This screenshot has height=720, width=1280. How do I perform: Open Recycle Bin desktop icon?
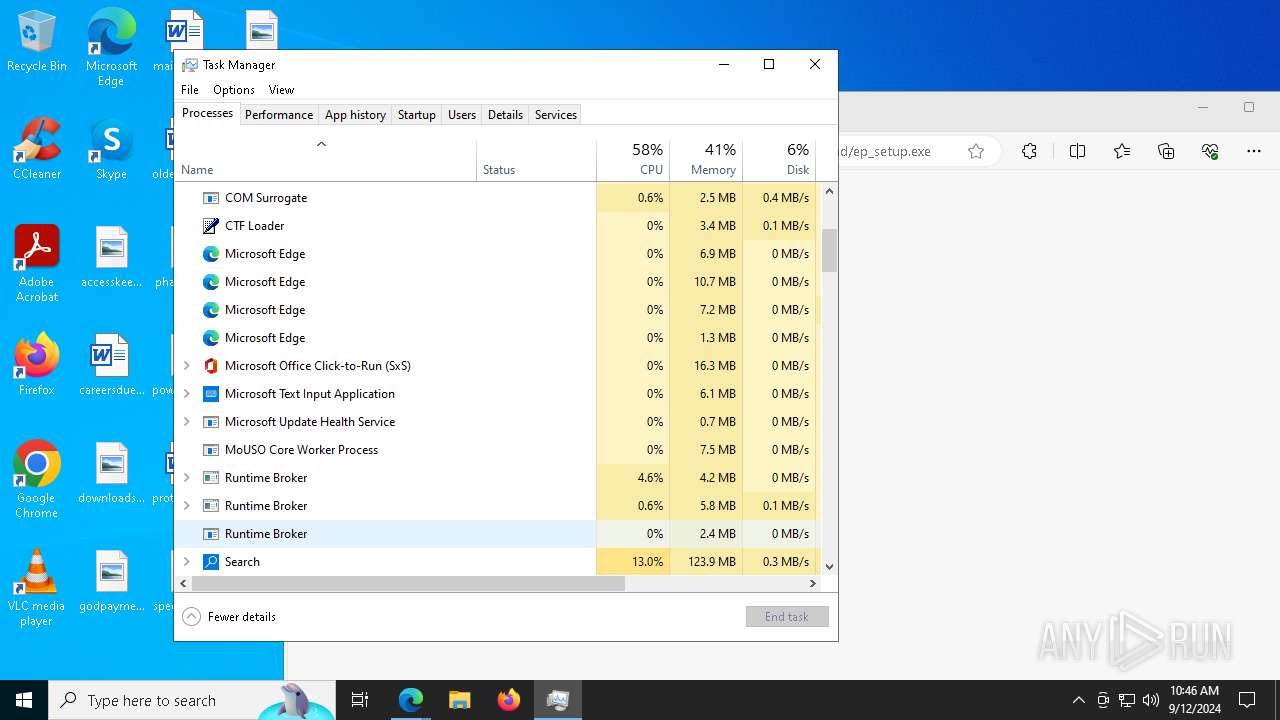[x=37, y=42]
